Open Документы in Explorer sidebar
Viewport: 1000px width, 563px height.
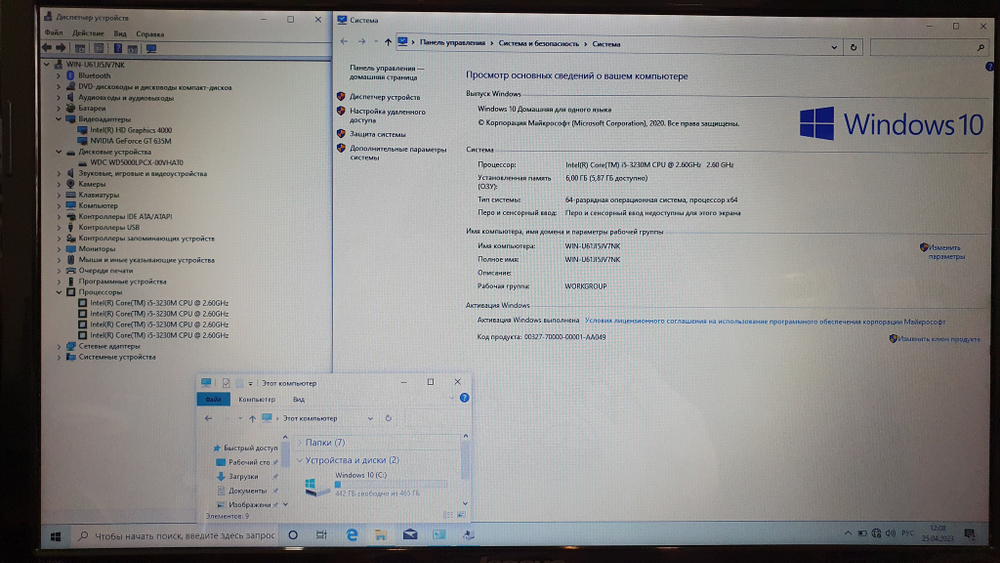[x=247, y=490]
